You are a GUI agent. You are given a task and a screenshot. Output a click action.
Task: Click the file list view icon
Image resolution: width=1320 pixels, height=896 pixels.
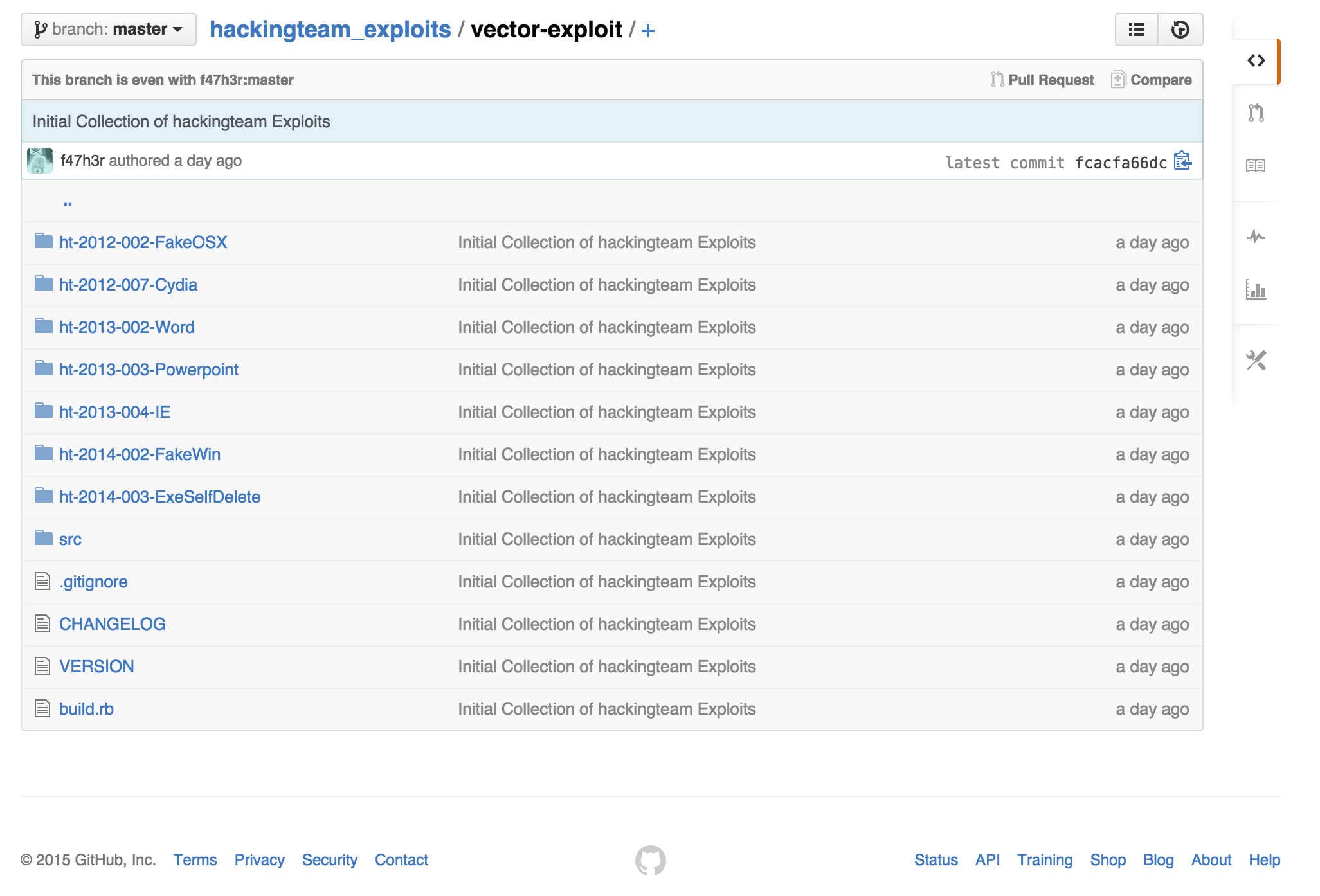pos(1136,30)
